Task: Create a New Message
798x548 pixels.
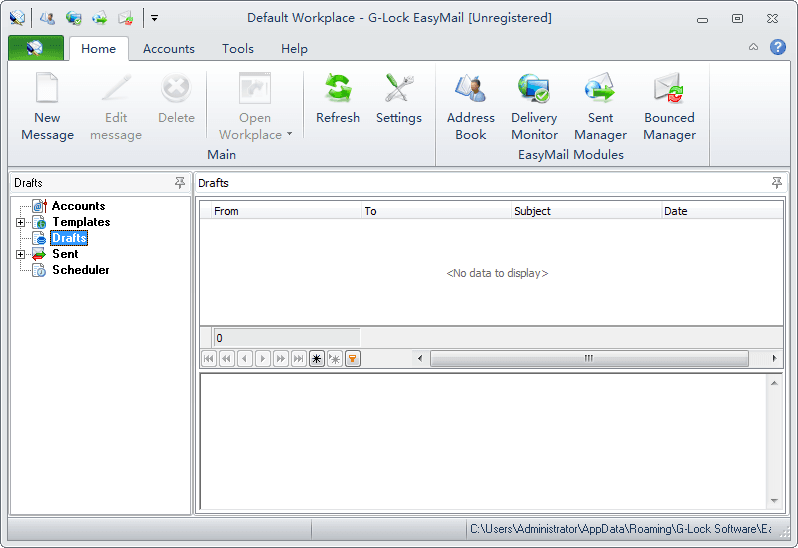Action: click(x=47, y=107)
